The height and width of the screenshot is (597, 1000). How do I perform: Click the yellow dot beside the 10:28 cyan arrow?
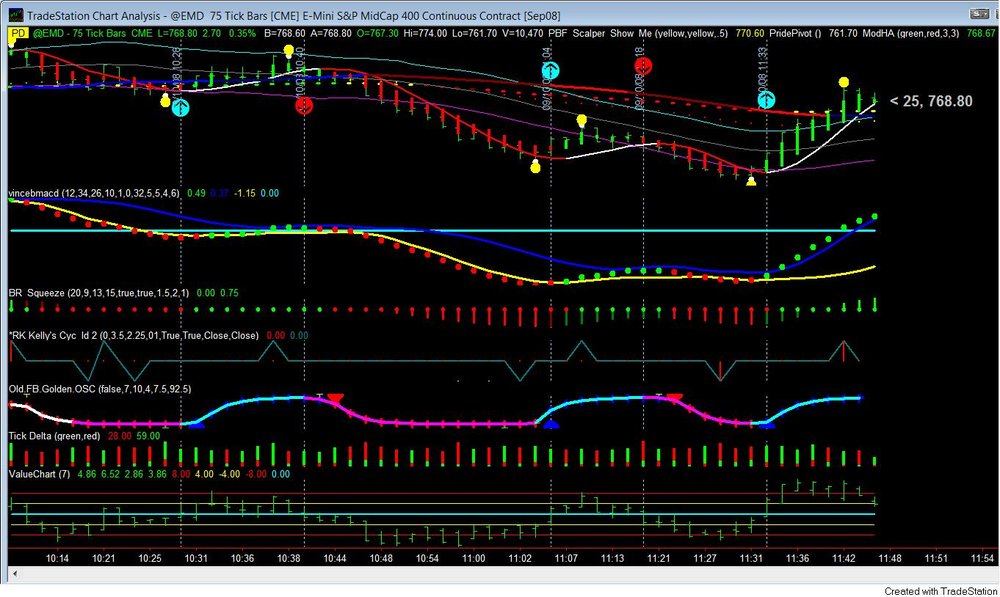[x=165, y=101]
